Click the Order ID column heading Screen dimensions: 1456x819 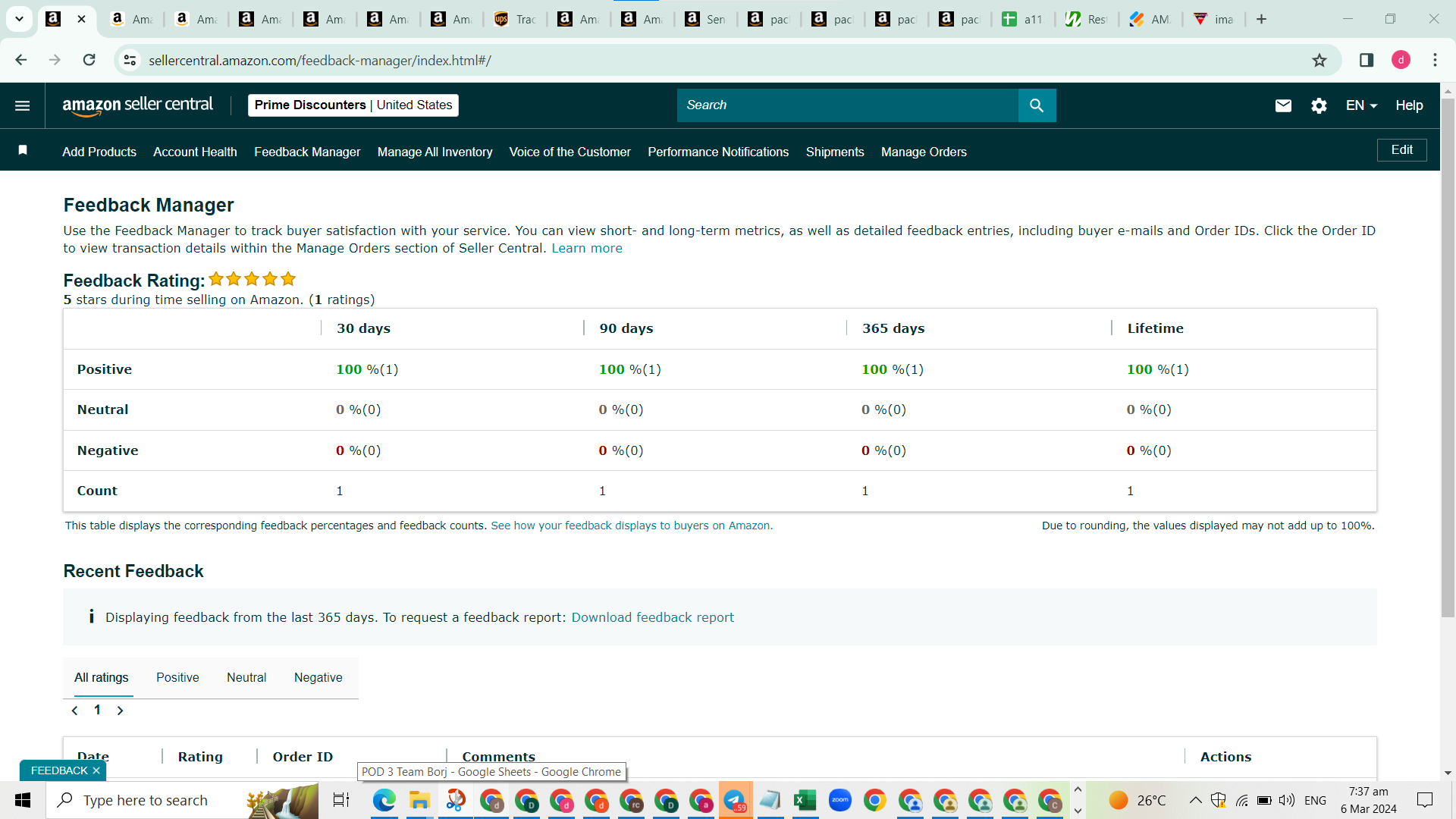[303, 757]
